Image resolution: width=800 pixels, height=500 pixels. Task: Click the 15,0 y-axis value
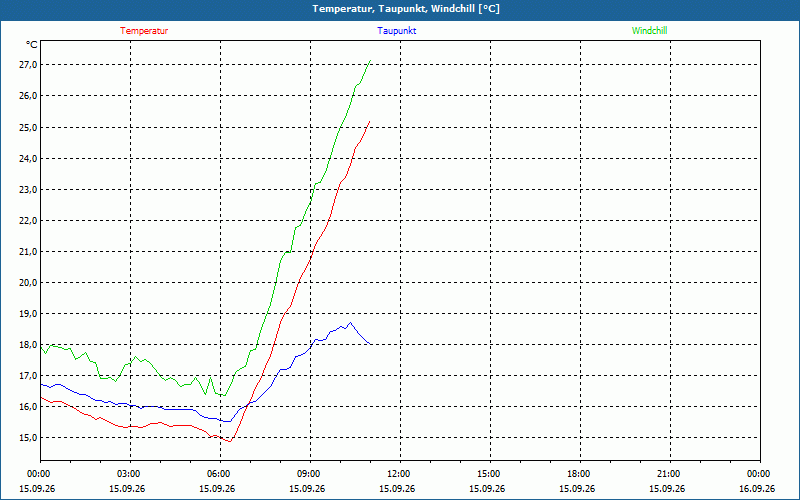coord(27,438)
